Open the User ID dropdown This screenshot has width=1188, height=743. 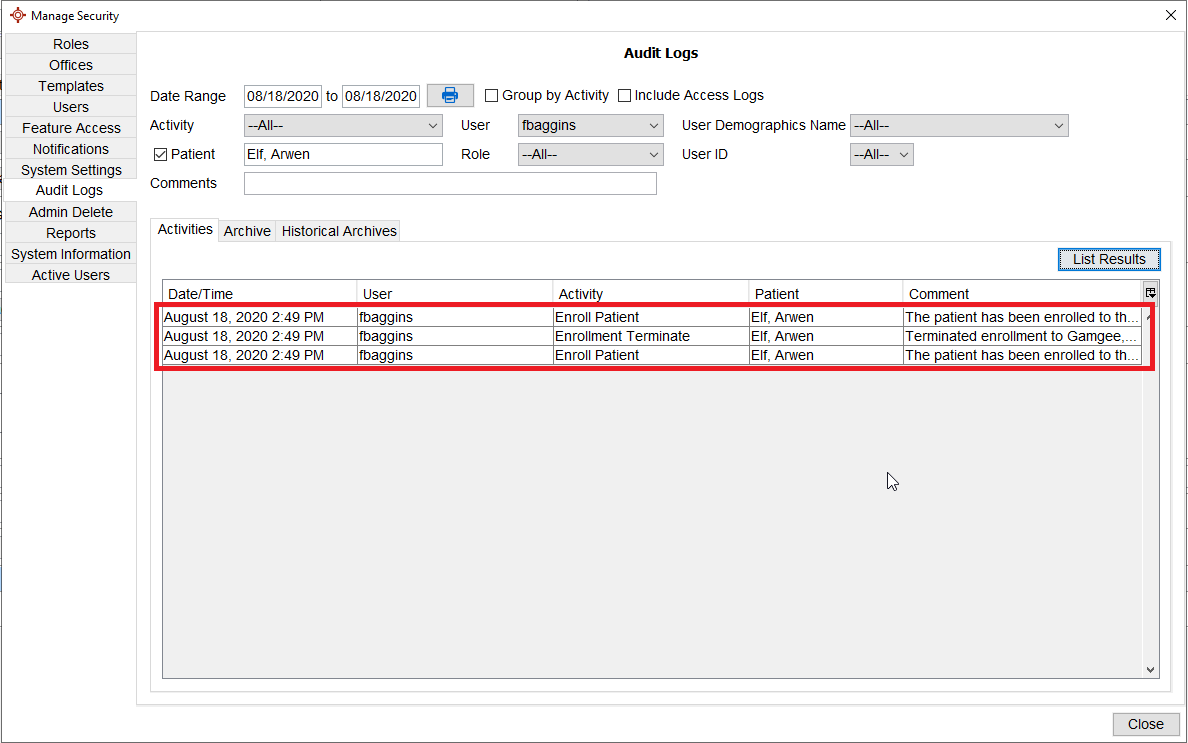coord(881,155)
